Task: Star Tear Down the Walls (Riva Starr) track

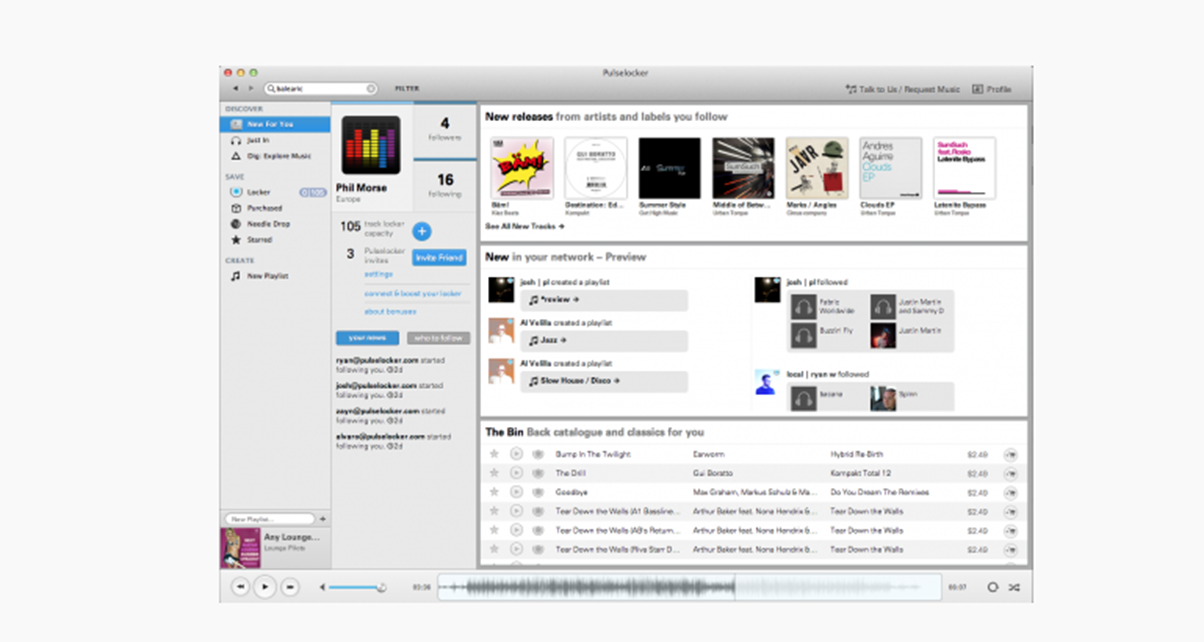Action: [494, 549]
